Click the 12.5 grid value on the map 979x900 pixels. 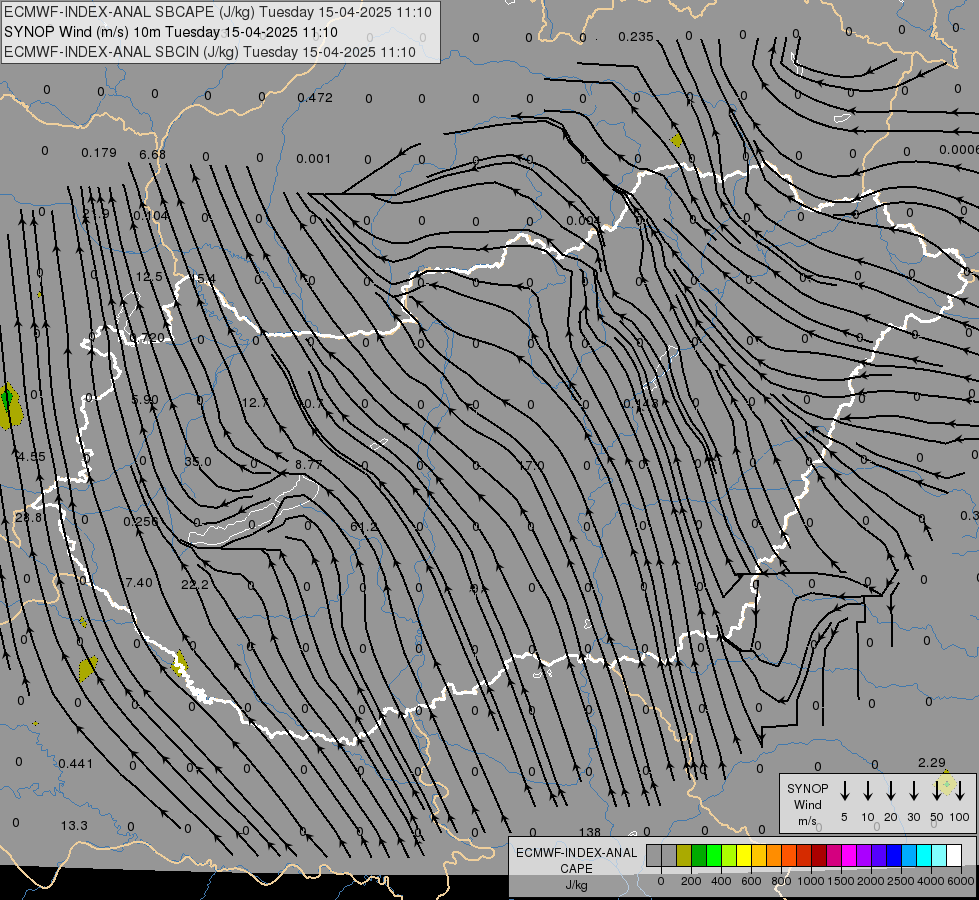149,277
